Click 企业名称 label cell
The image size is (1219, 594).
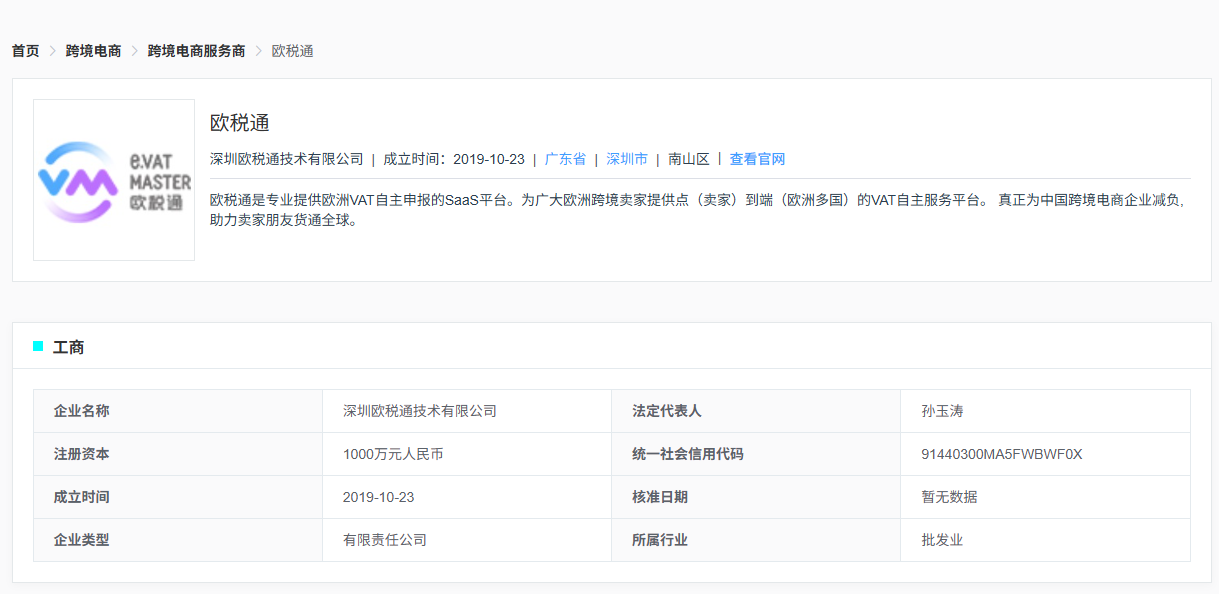(x=178, y=411)
